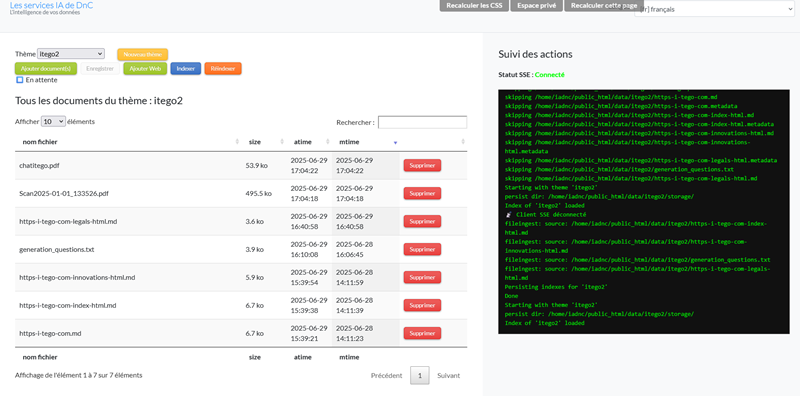The width and height of the screenshot is (800, 396).
Task: Click the greyed Enregistrer button
Action: point(100,68)
